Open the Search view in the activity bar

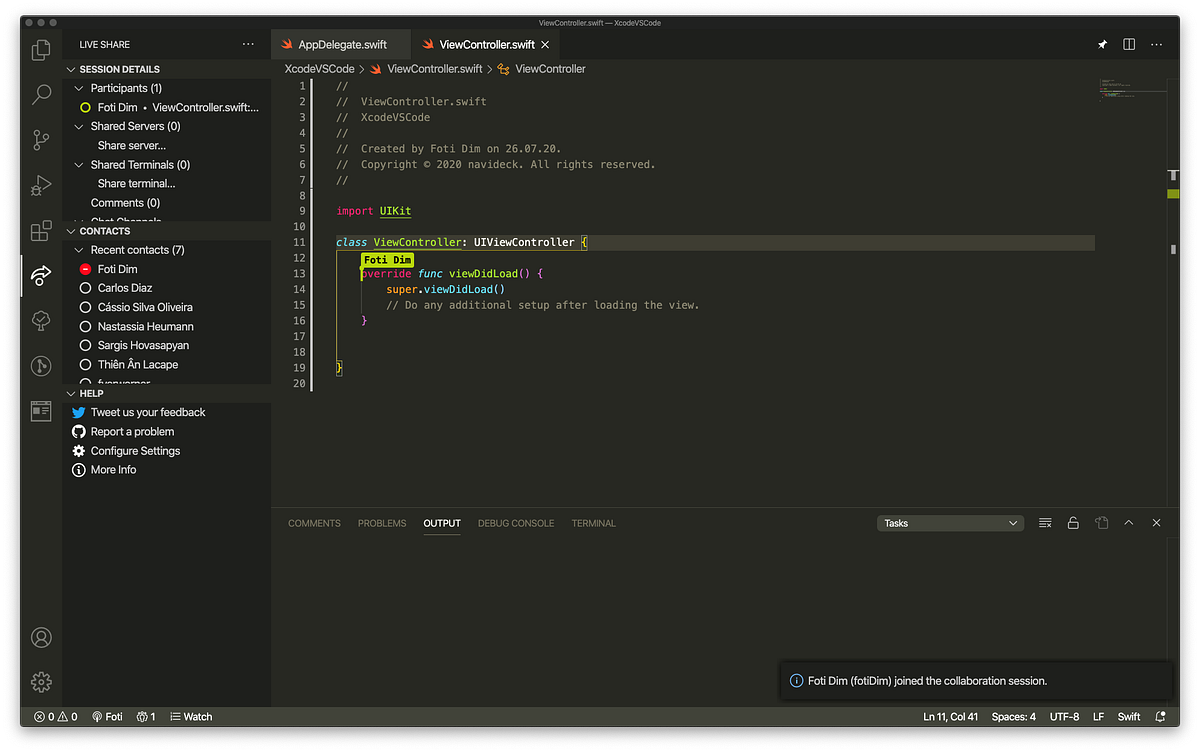click(40, 94)
